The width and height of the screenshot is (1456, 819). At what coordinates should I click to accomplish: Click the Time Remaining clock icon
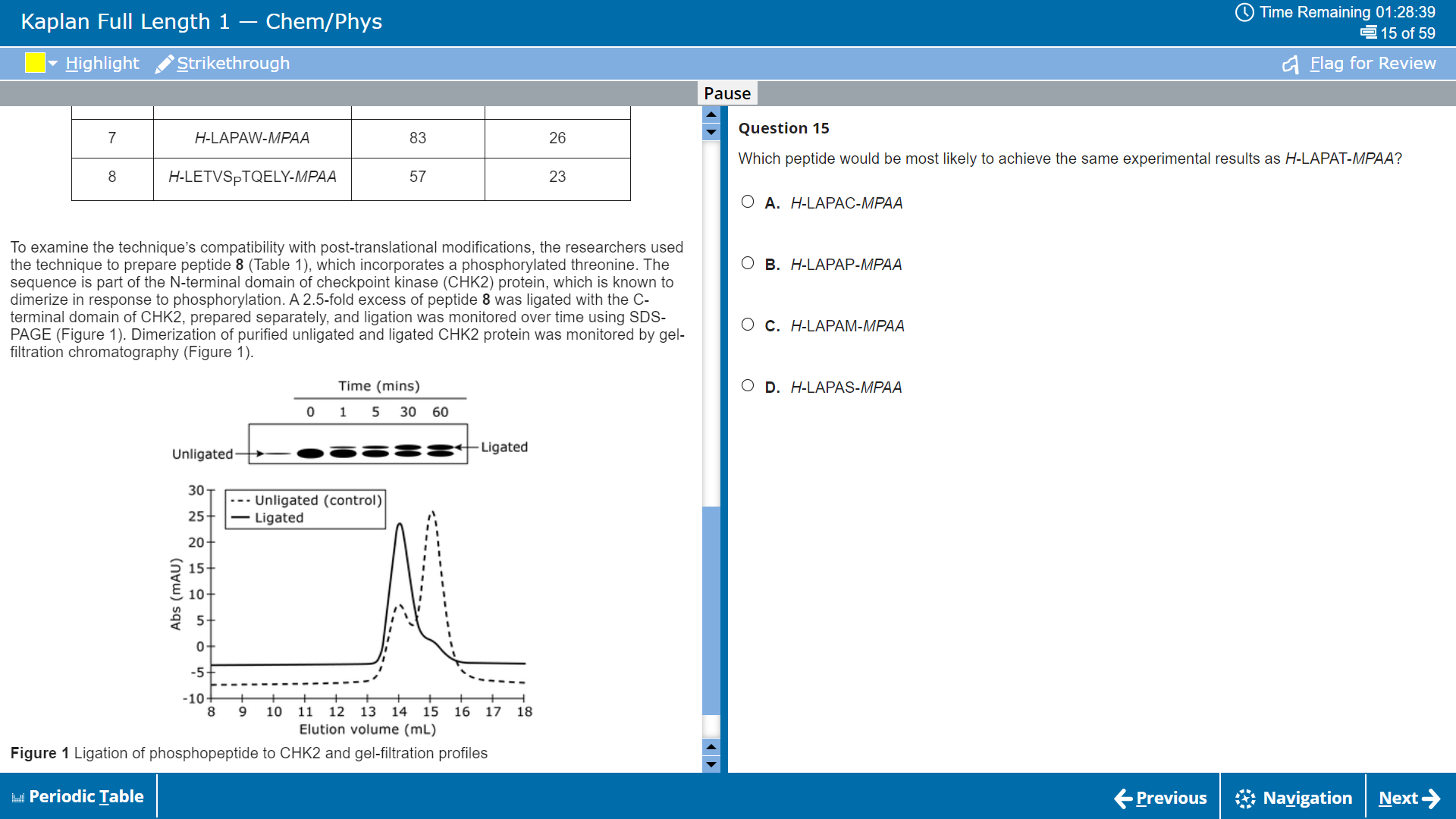1244,12
